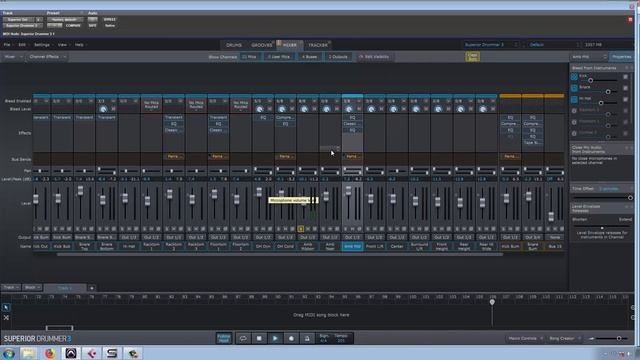The image size is (640, 360).
Task: Open the File menu
Action: tap(7, 44)
